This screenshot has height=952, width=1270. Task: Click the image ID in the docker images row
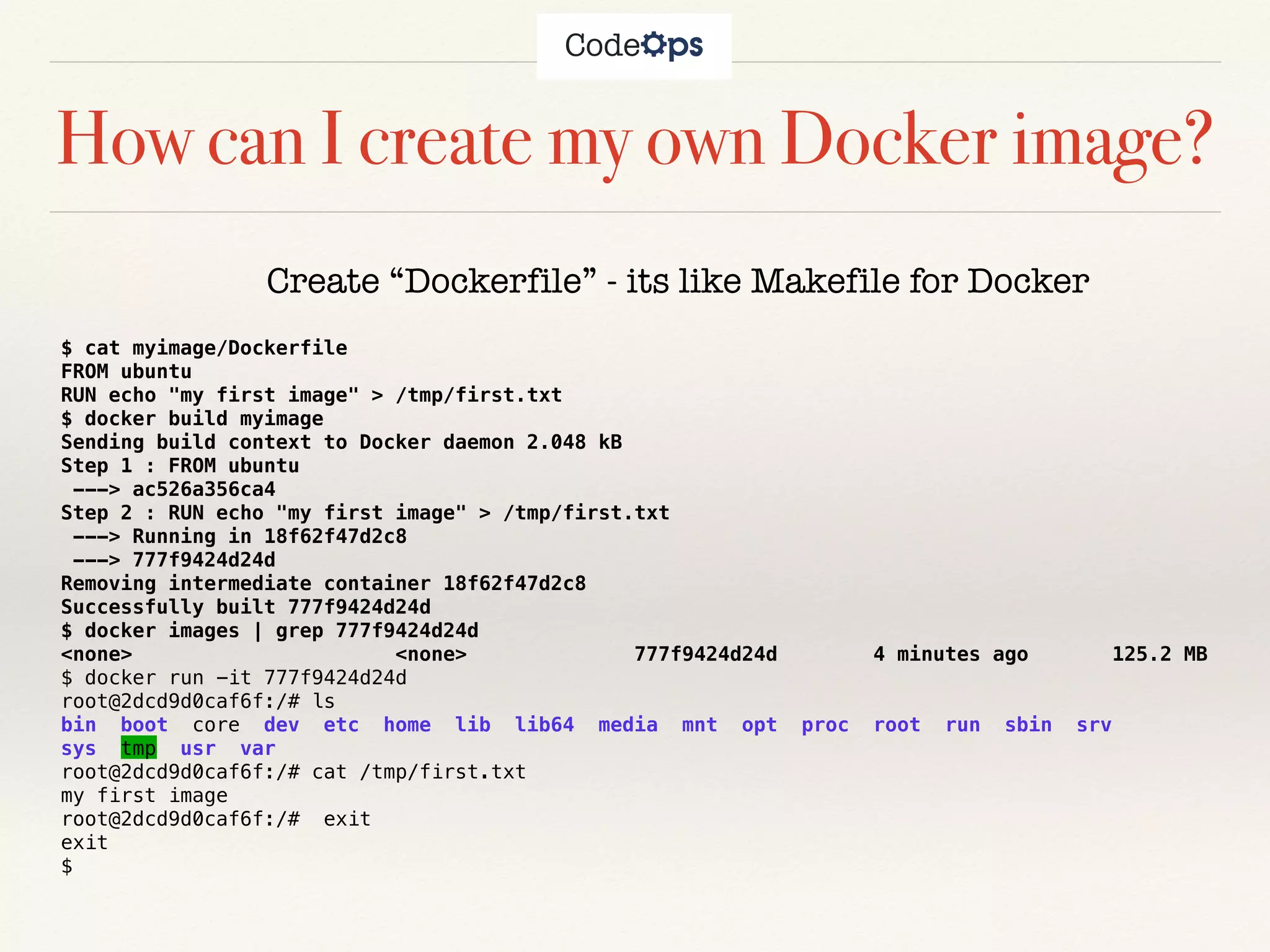(706, 654)
